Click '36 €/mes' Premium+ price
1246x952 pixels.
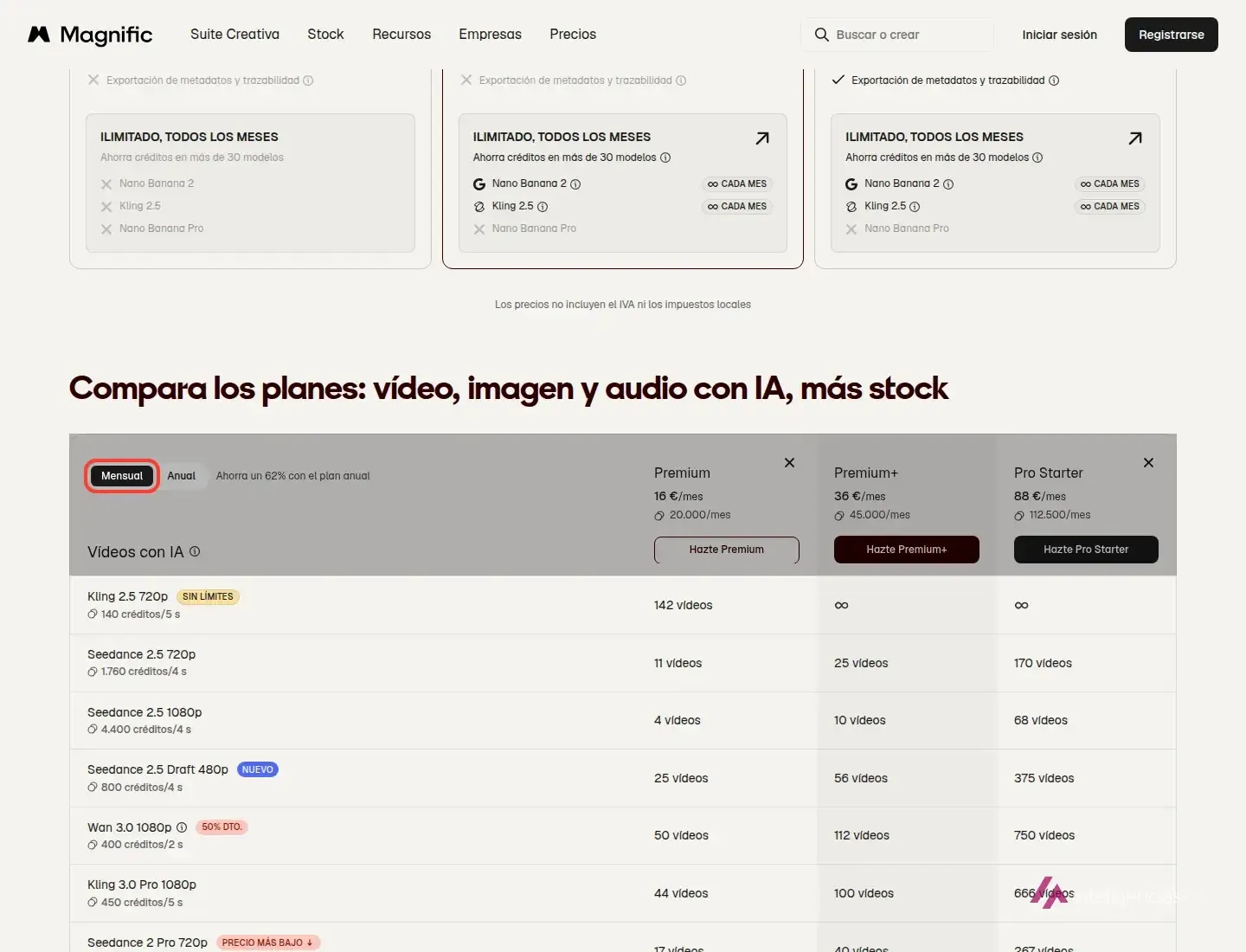click(x=860, y=497)
